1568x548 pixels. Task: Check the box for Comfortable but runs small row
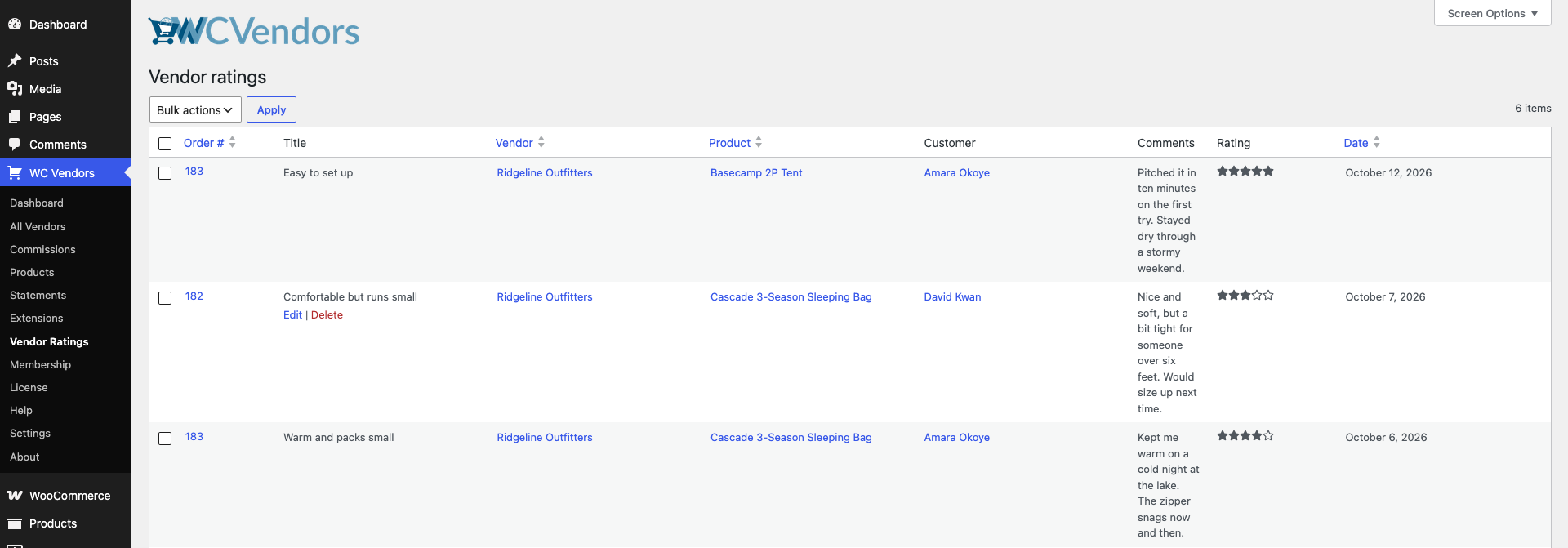click(165, 298)
